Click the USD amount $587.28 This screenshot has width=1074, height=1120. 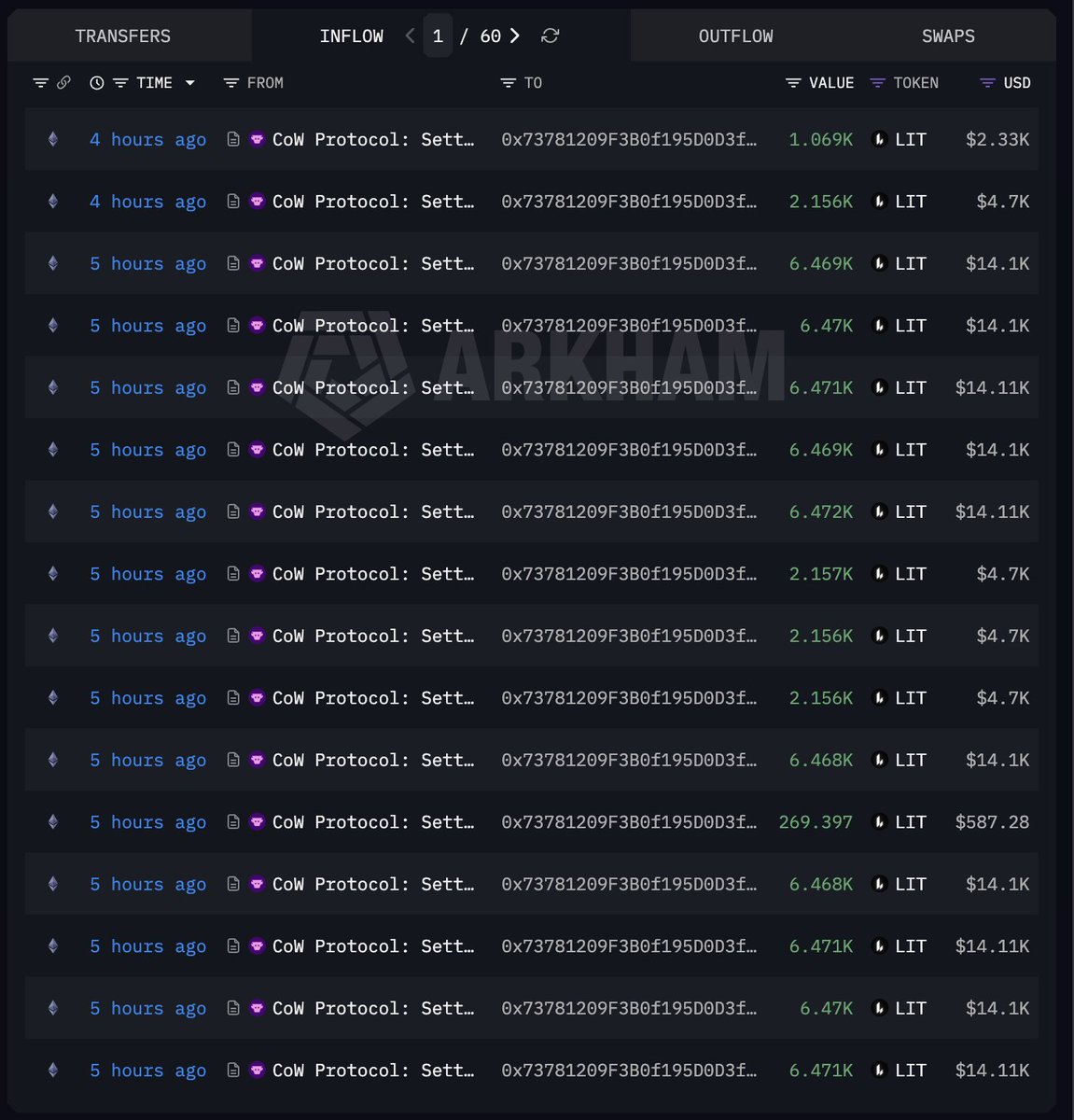tap(992, 822)
